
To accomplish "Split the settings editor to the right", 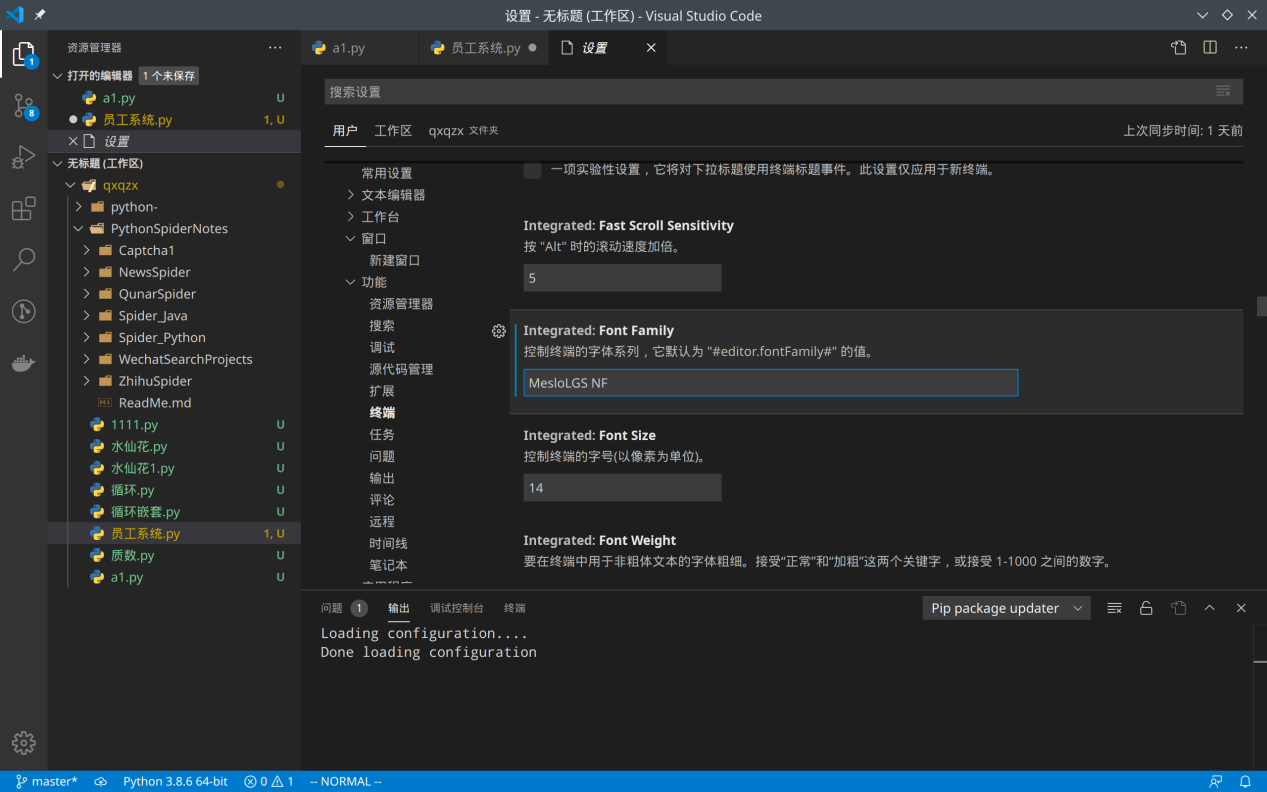I will (1210, 46).
